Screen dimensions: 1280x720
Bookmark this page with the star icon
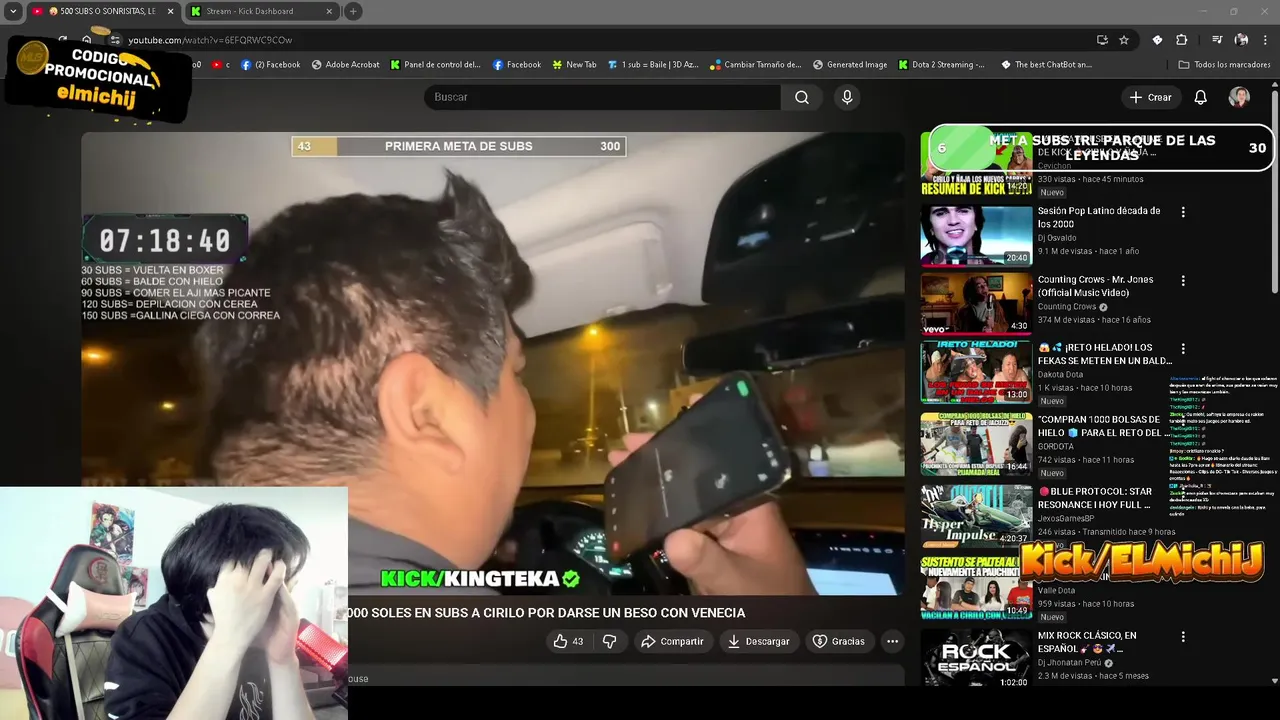point(1124,40)
